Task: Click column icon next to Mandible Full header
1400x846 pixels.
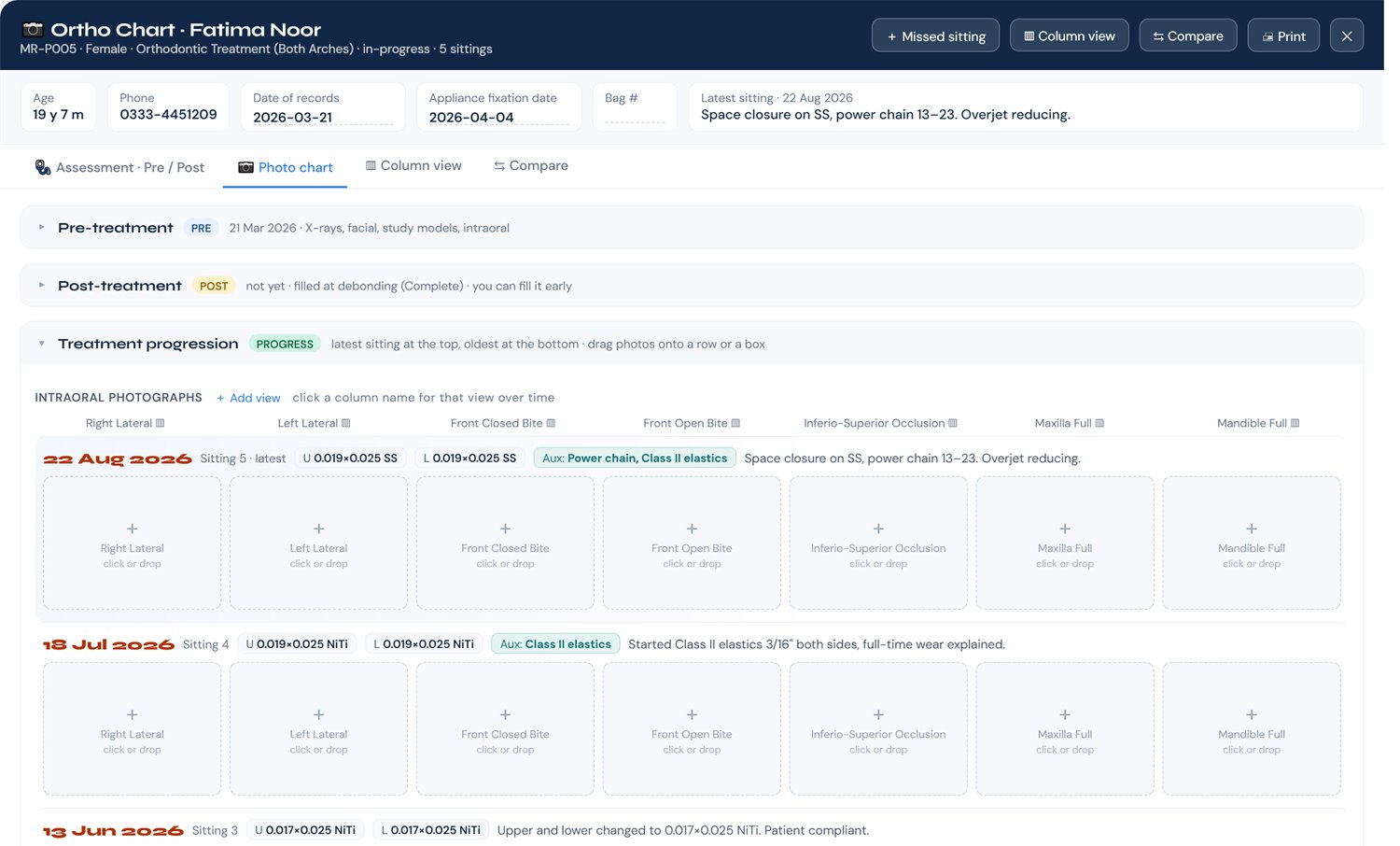Action: pos(1295,423)
